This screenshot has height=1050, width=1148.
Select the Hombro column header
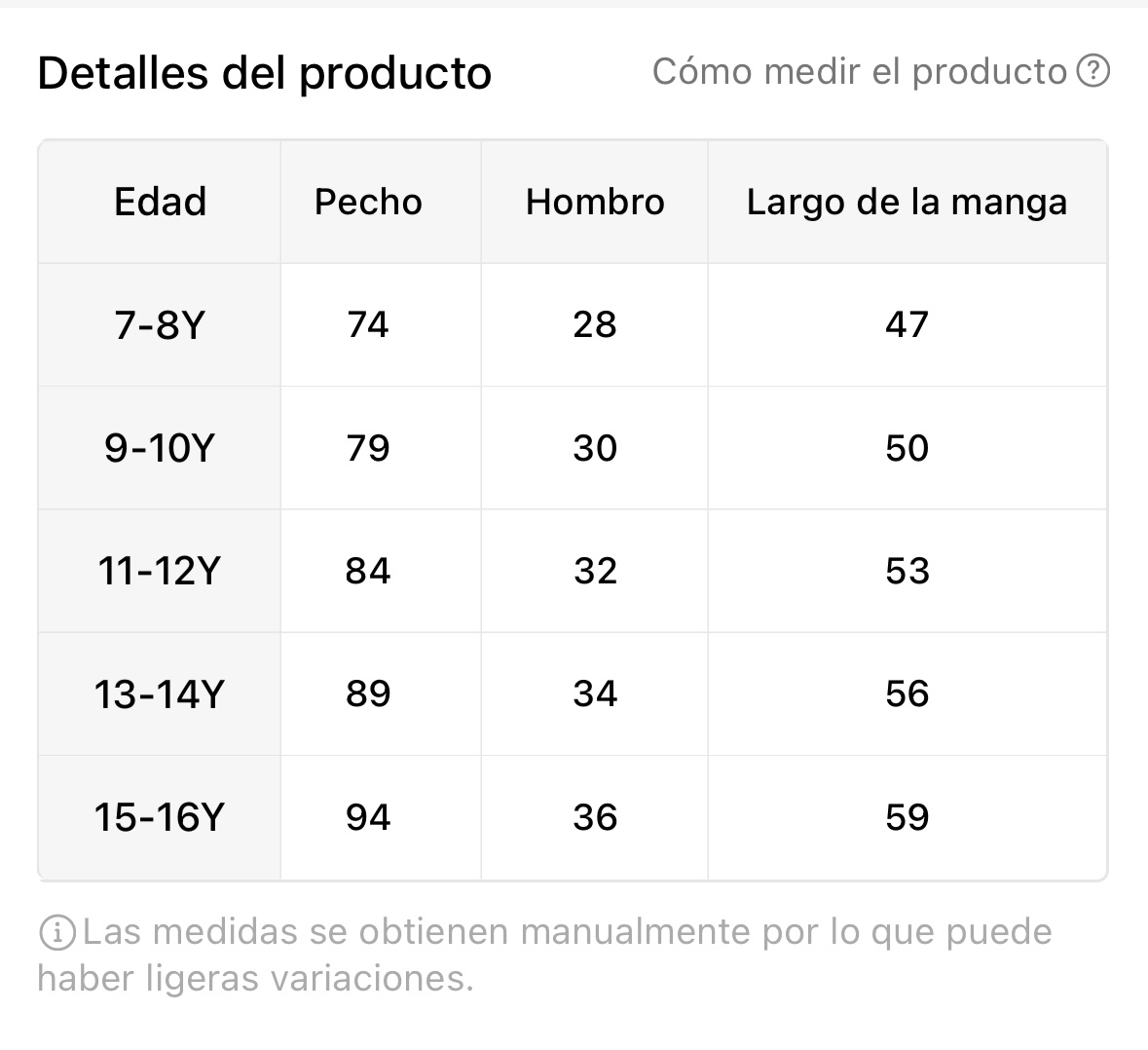point(595,202)
